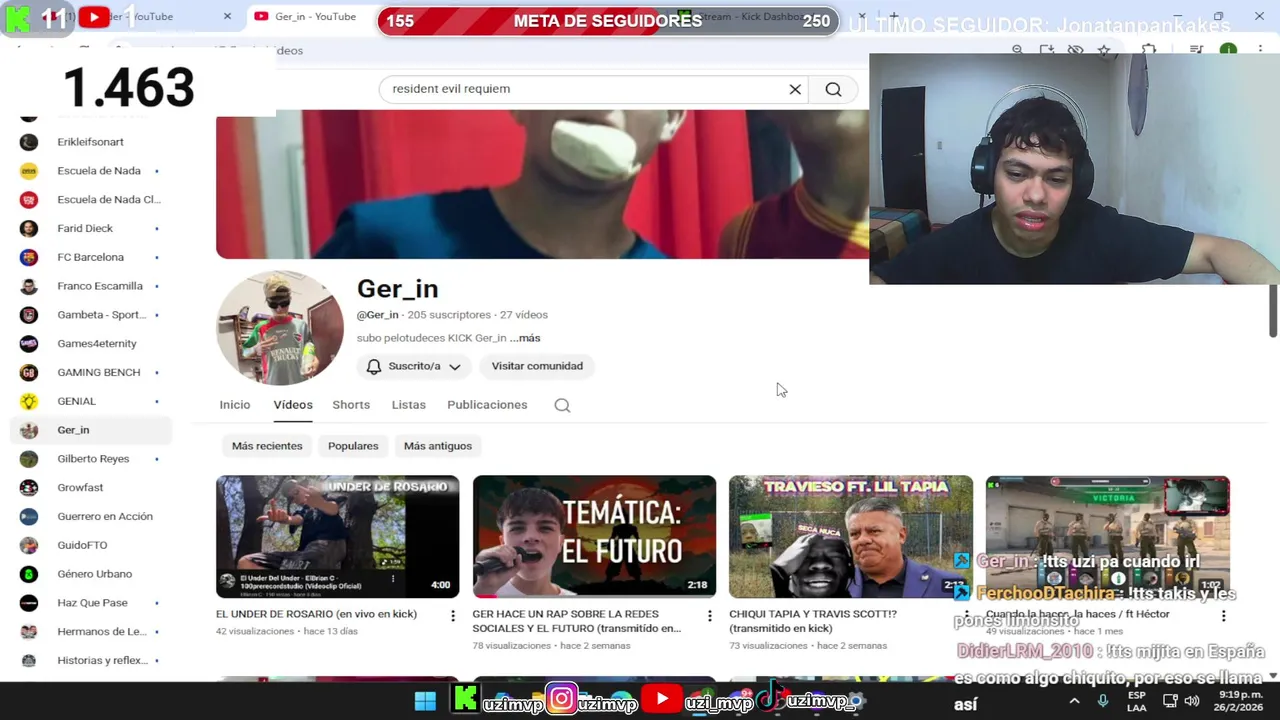Open Erikleifsonart channel avatar in sidebar

point(29,142)
